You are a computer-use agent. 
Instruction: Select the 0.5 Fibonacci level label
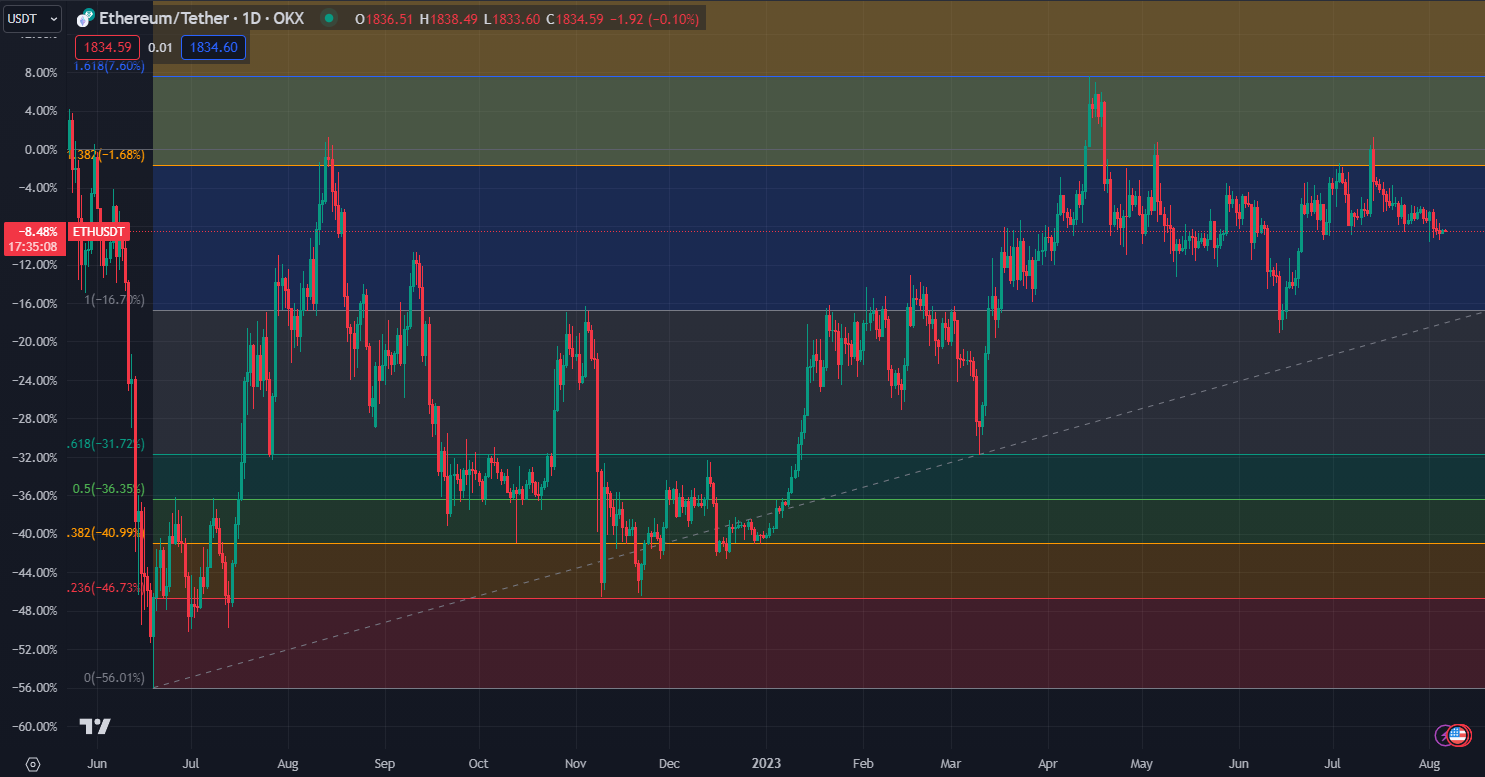click(108, 489)
